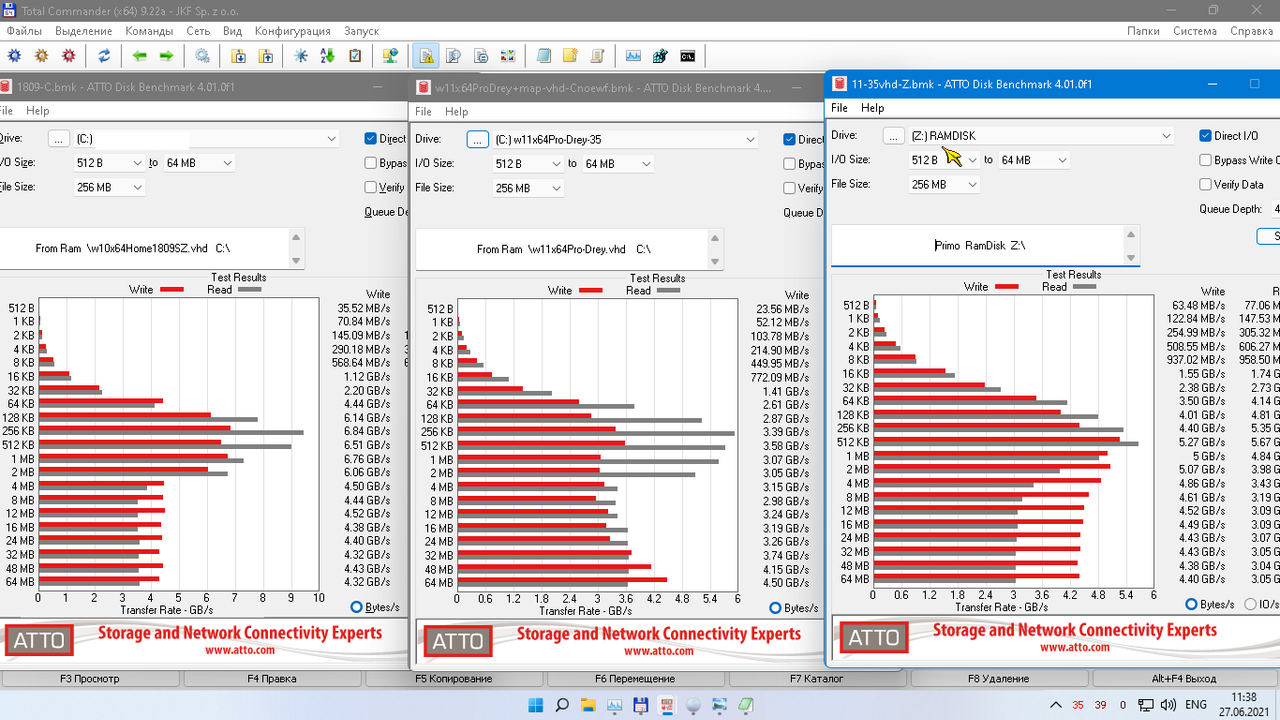1280x720 pixels.
Task: Toggle Bypass checkbox in 1809-C window
Action: click(x=371, y=163)
